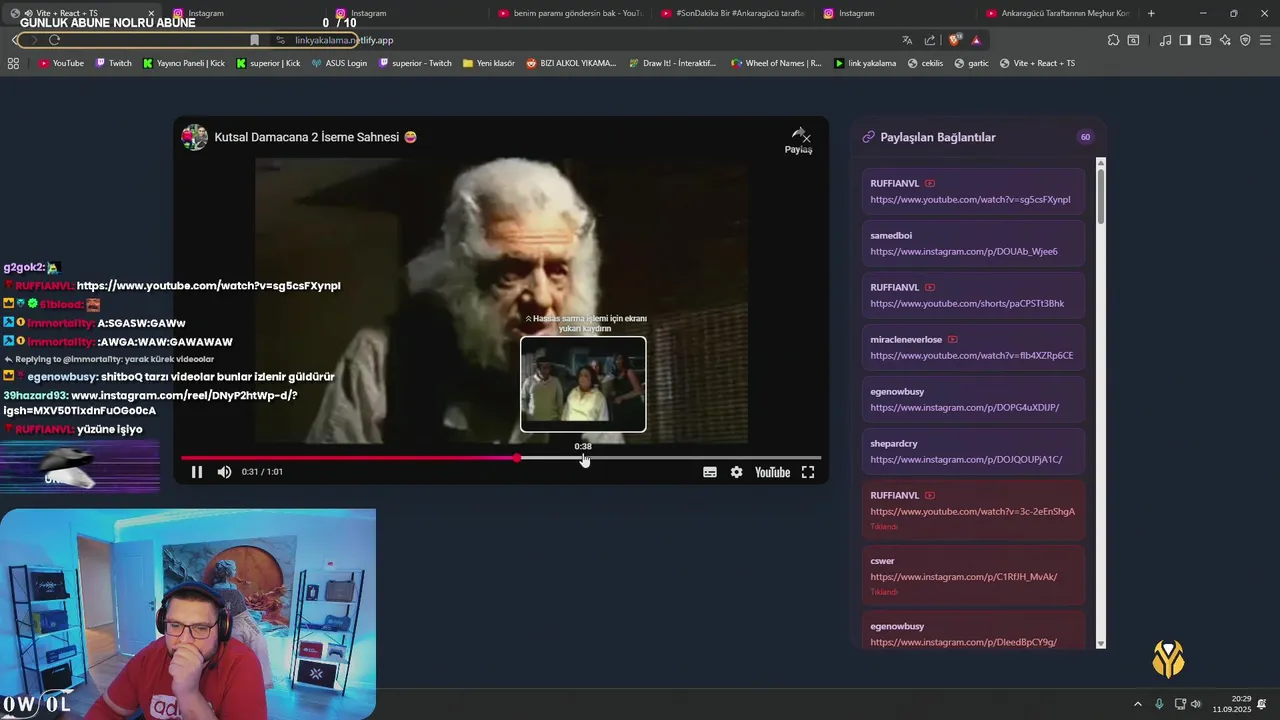The height and width of the screenshot is (720, 1280).
Task: Click the translate page icon in address bar
Action: (907, 40)
